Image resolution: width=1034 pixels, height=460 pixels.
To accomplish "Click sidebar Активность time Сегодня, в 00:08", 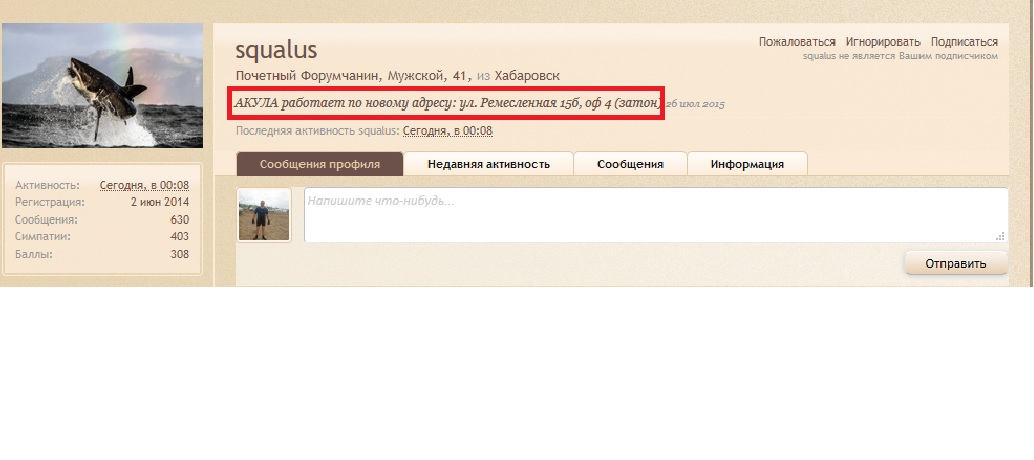I will tap(144, 185).
